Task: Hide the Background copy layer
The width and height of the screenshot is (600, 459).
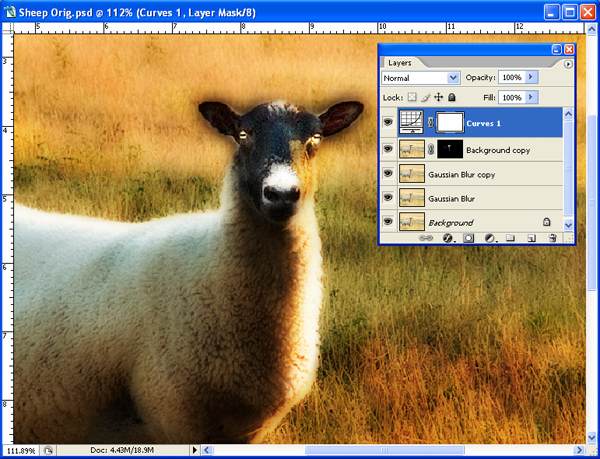Action: [x=388, y=150]
